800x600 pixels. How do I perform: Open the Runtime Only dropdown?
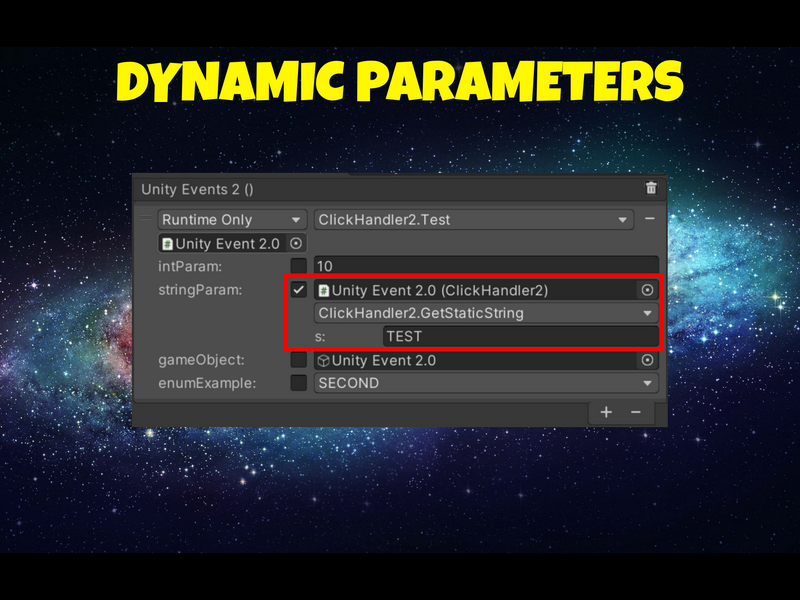(233, 220)
